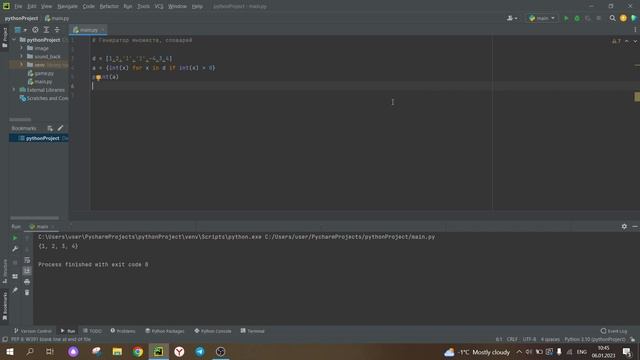
Task: Rerun main with the Run panel green arrow
Action: [x=15, y=238]
